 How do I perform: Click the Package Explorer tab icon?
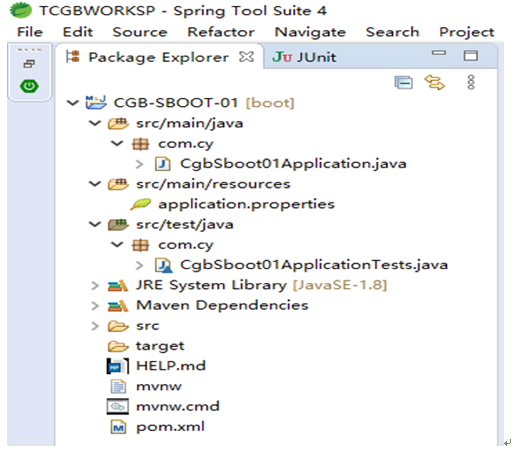(73, 56)
